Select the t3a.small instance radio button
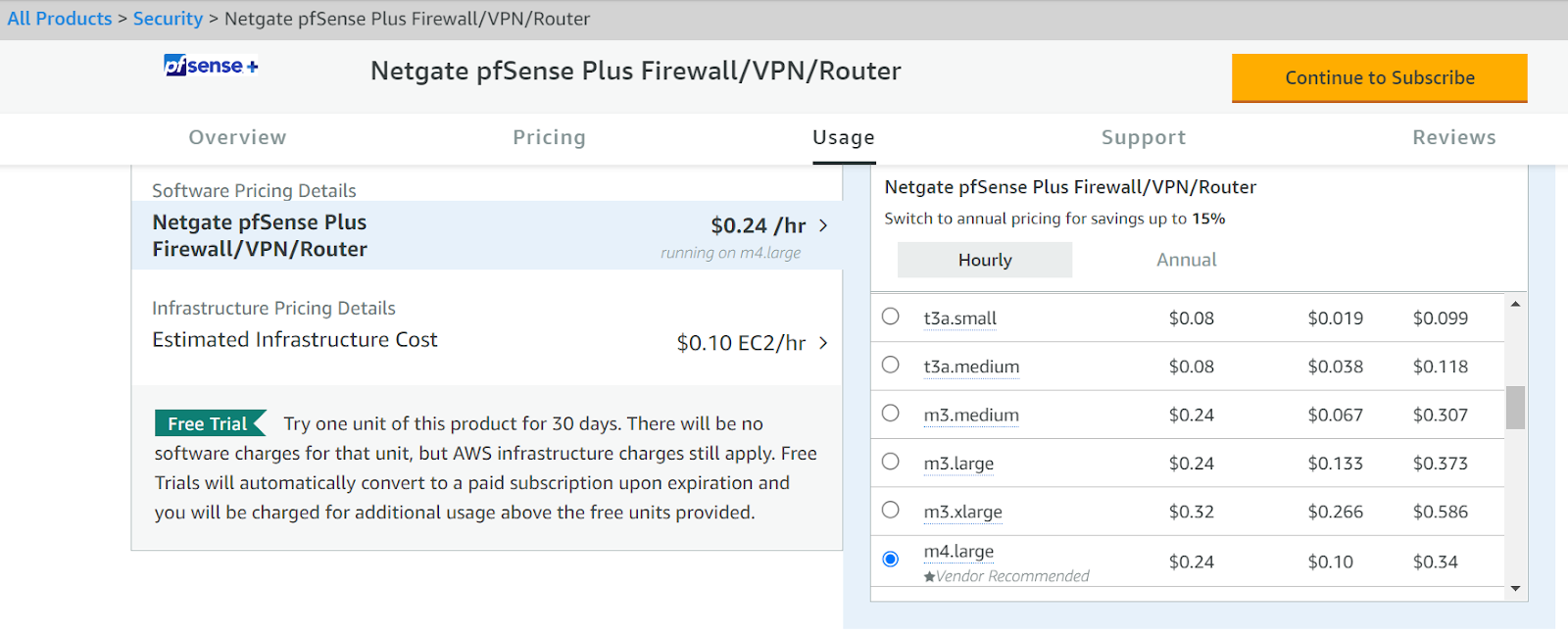This screenshot has height=637, width=1568. point(890,316)
